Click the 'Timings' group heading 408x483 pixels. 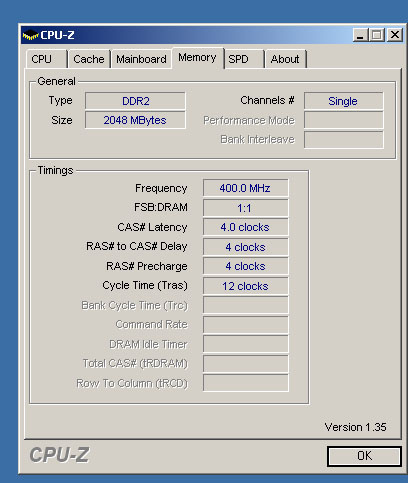[55, 170]
